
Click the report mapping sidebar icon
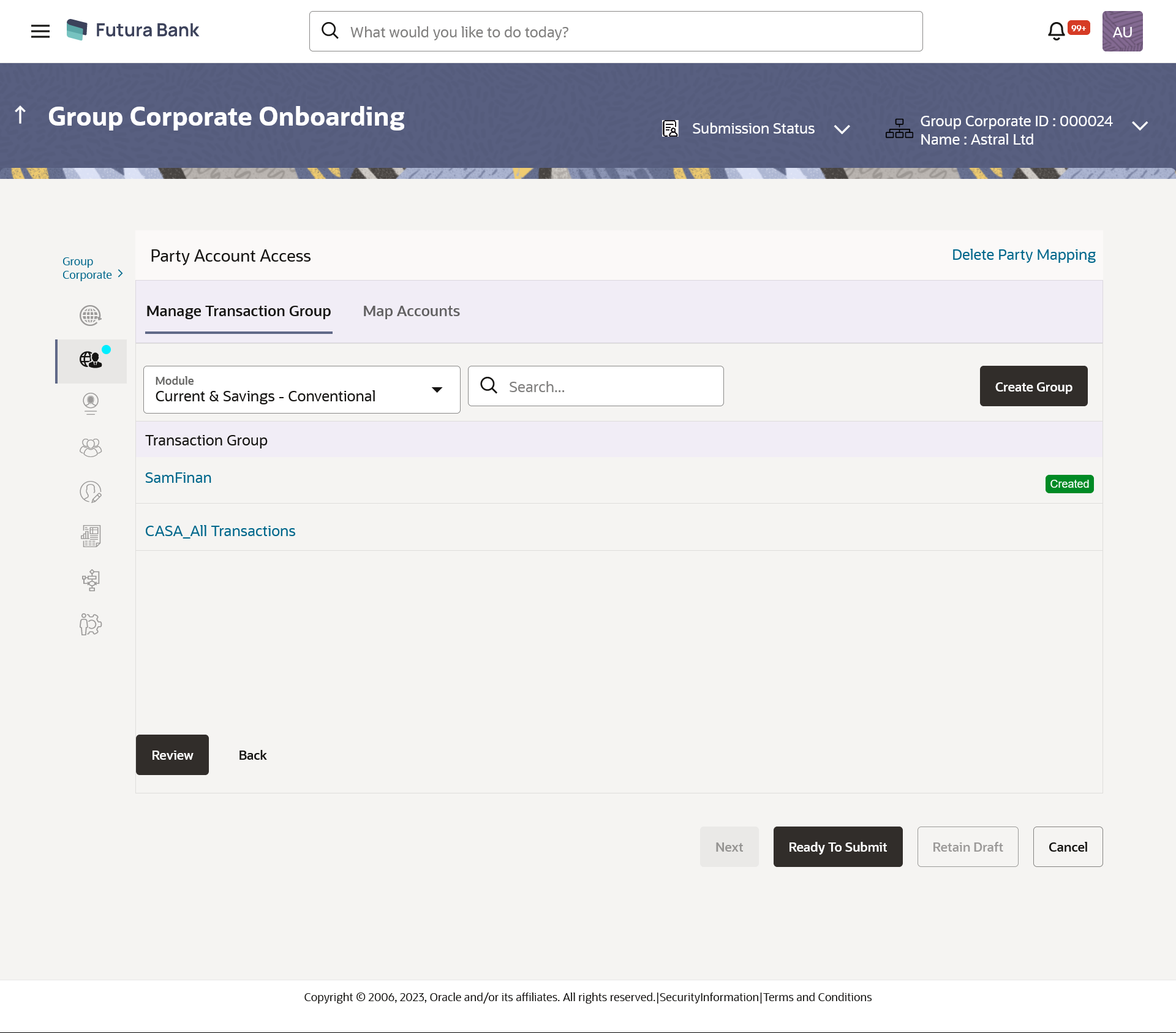91,536
